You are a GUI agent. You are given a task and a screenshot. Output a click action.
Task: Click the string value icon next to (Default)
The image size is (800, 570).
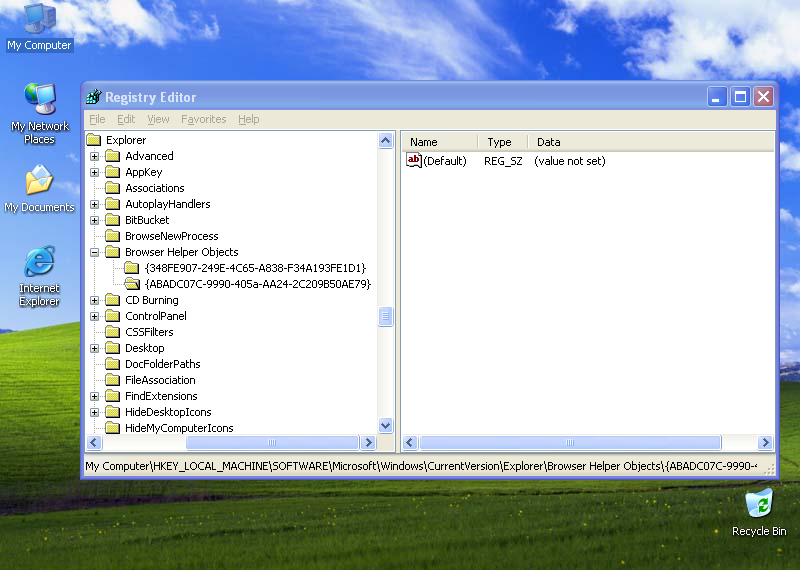tap(414, 160)
